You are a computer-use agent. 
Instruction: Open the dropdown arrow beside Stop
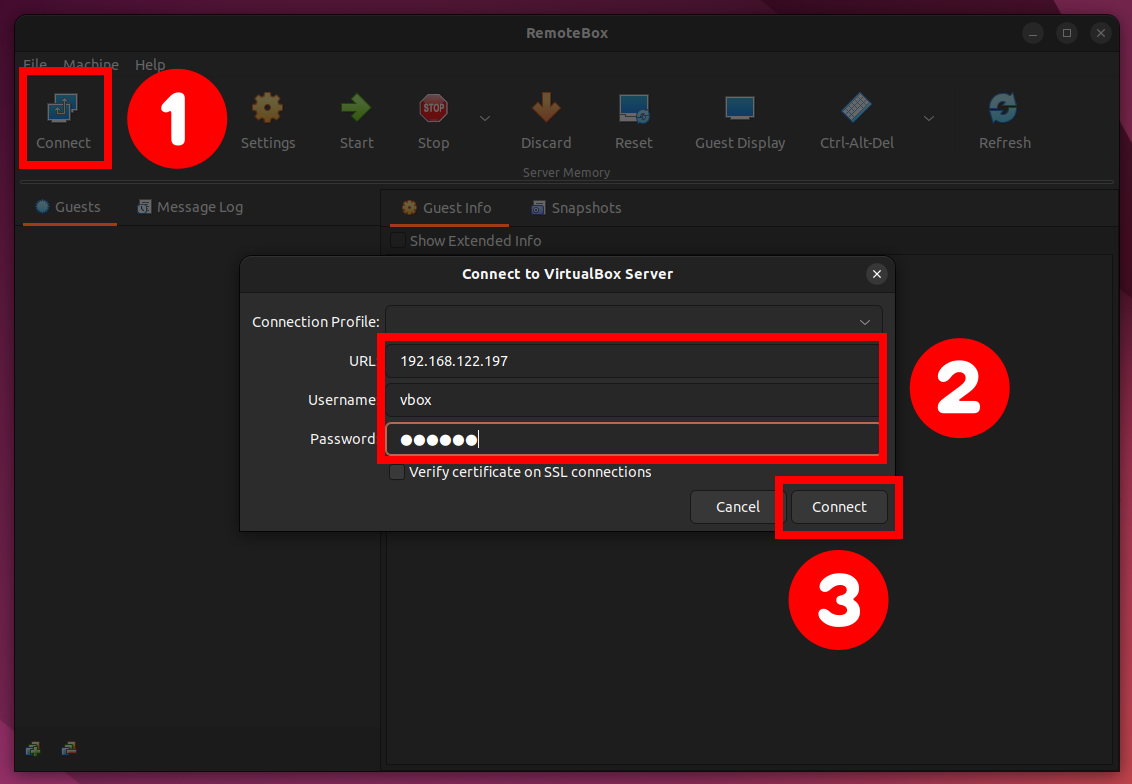[x=485, y=118]
